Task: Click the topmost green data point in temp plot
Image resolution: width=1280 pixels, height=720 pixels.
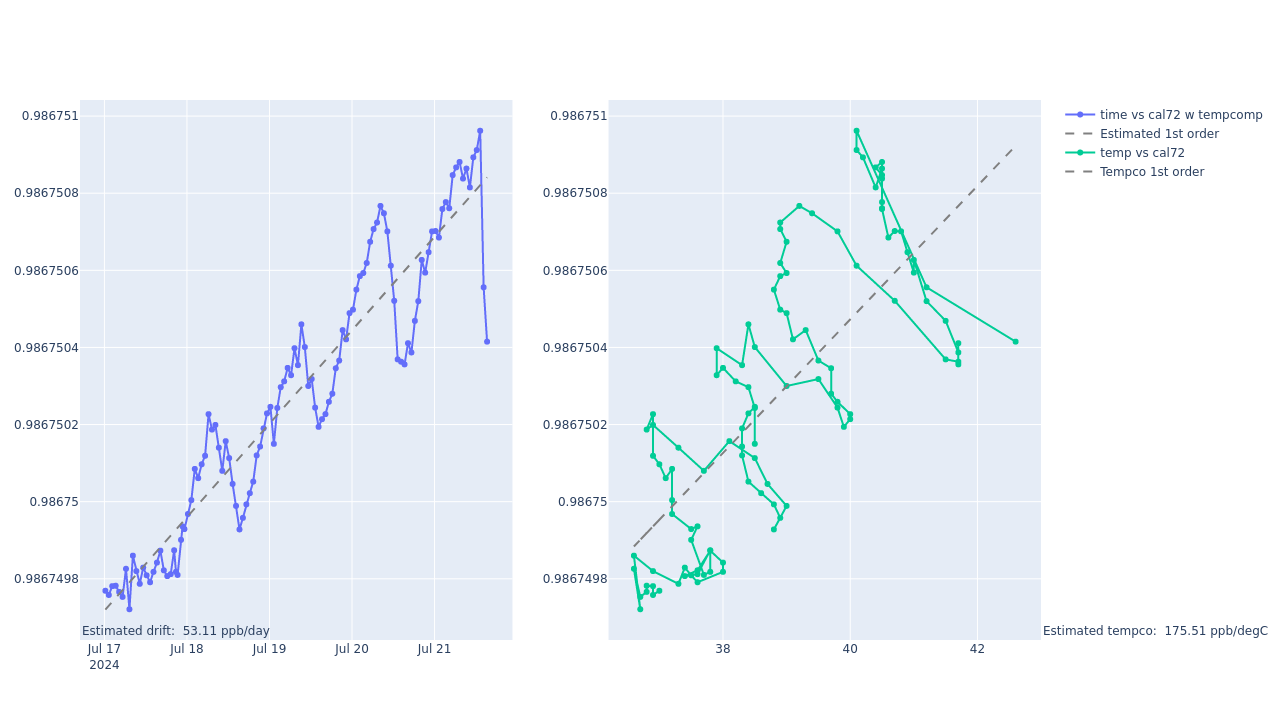Action: click(856, 131)
